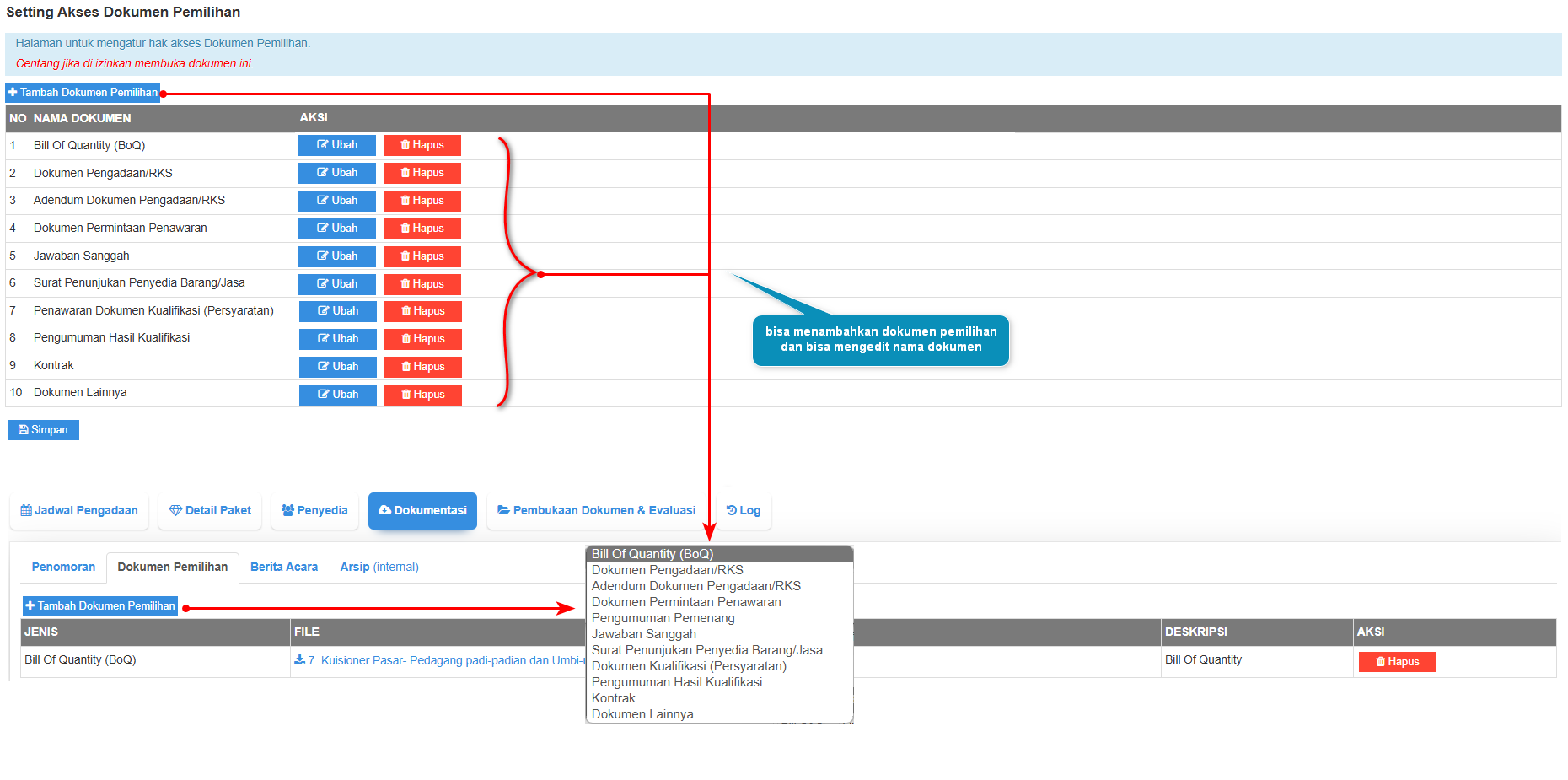Click the lower Tambah Dokumen Pemilihan button

[x=100, y=606]
